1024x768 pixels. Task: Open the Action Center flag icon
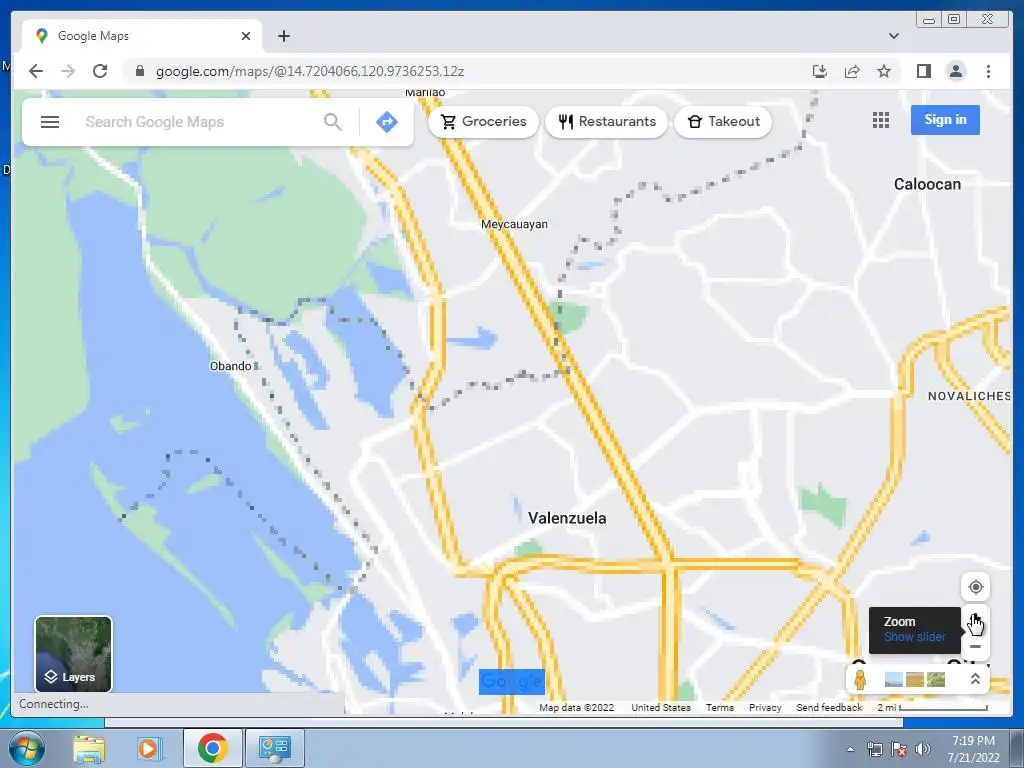(x=899, y=749)
